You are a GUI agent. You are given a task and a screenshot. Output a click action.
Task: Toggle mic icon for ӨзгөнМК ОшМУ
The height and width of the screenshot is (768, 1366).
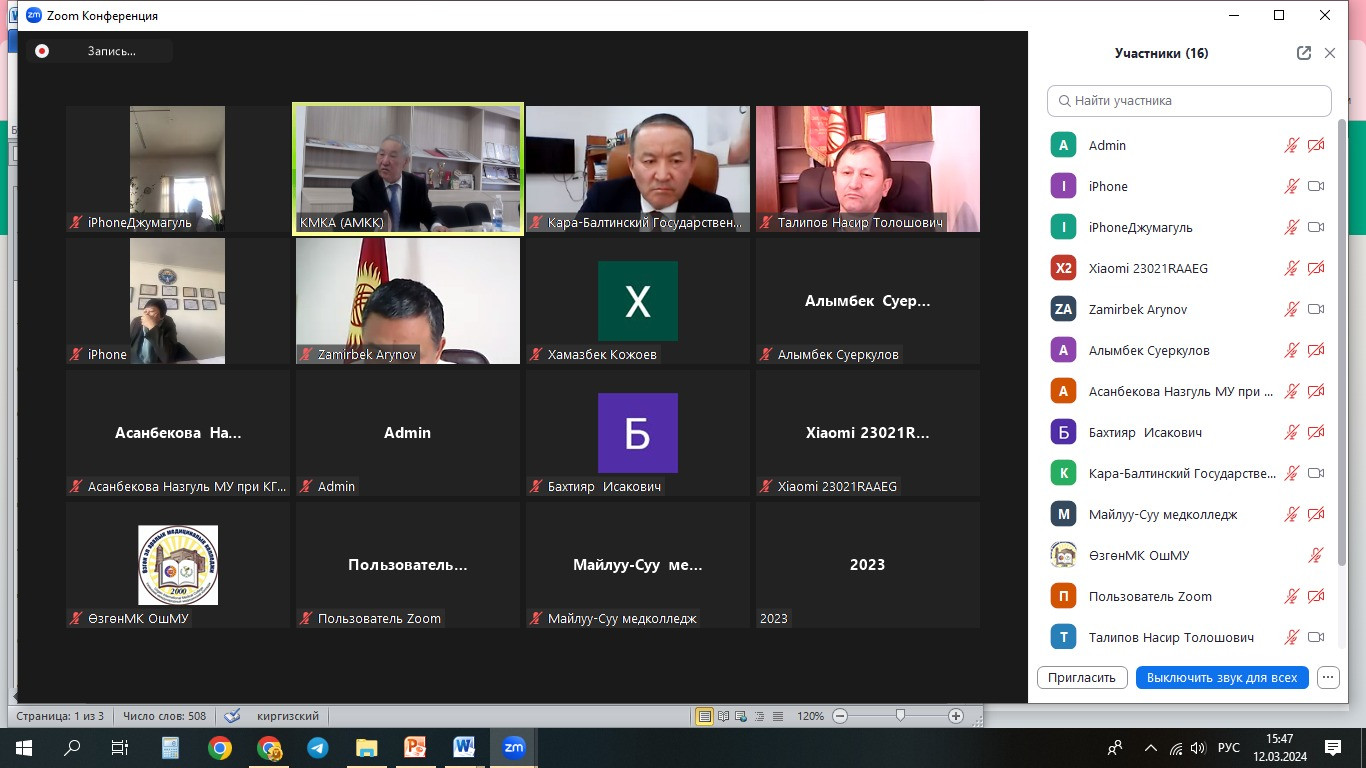pos(1316,556)
